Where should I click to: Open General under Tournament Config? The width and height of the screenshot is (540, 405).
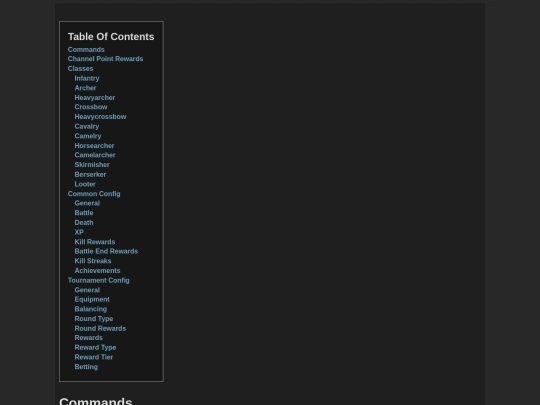pos(87,290)
